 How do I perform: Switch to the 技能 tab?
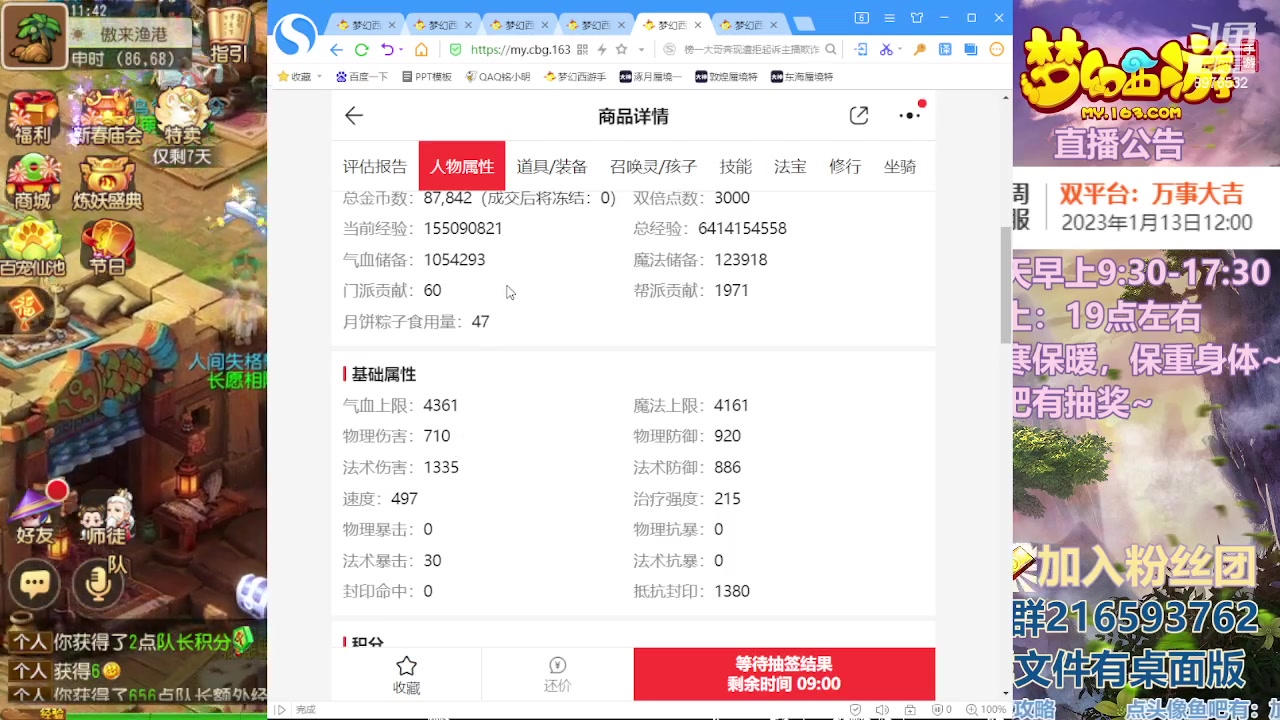(x=736, y=167)
